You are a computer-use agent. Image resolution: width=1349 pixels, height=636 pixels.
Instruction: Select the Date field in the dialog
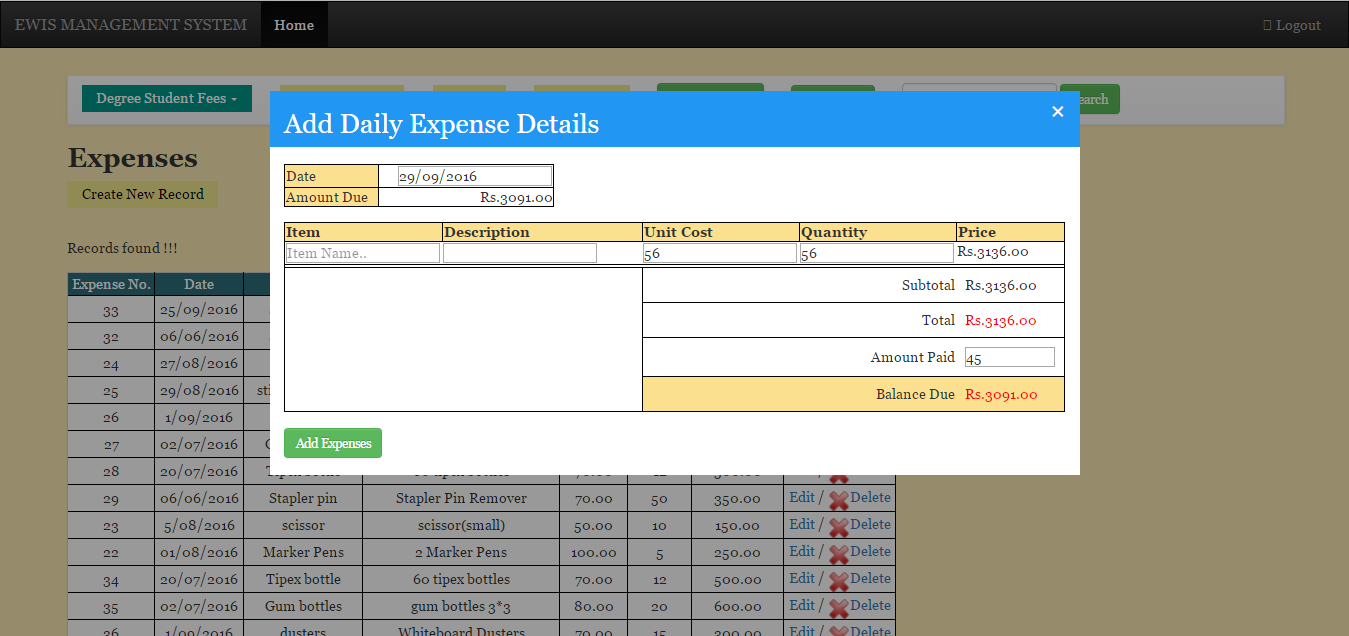click(x=475, y=175)
